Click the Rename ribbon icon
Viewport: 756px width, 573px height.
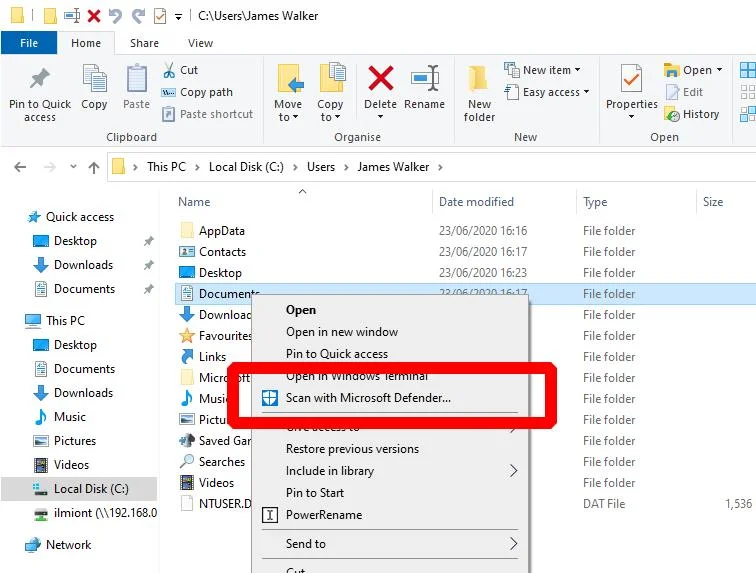pos(425,78)
